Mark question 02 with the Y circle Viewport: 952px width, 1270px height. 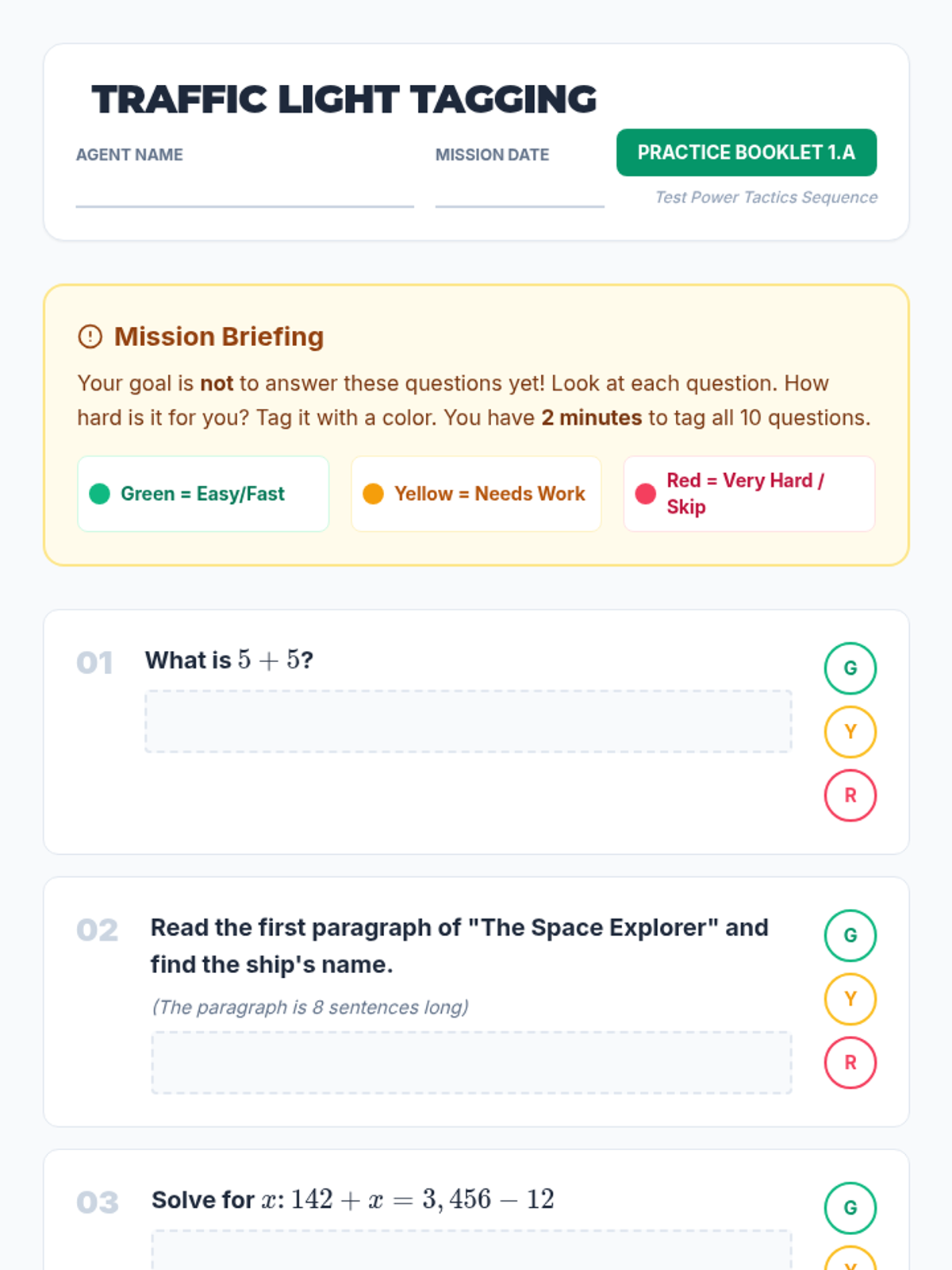[x=850, y=999]
